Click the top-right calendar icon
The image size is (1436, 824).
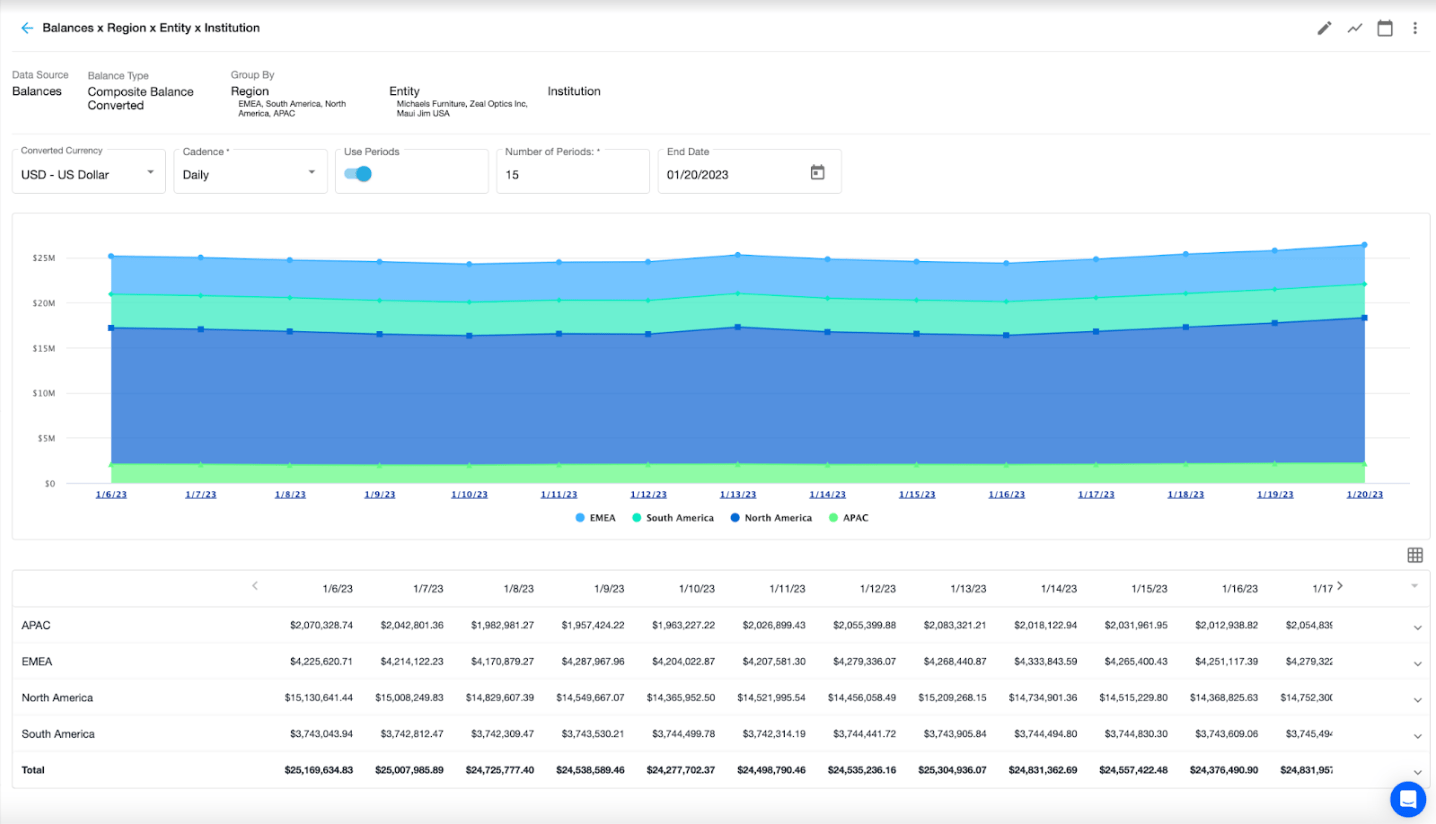tap(1385, 28)
